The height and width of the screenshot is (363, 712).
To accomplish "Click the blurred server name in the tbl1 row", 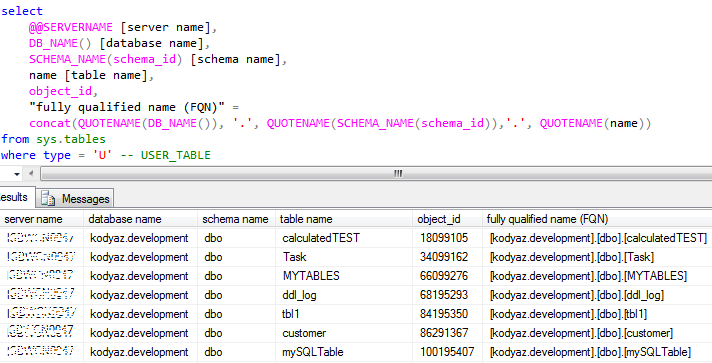I will tap(42, 313).
